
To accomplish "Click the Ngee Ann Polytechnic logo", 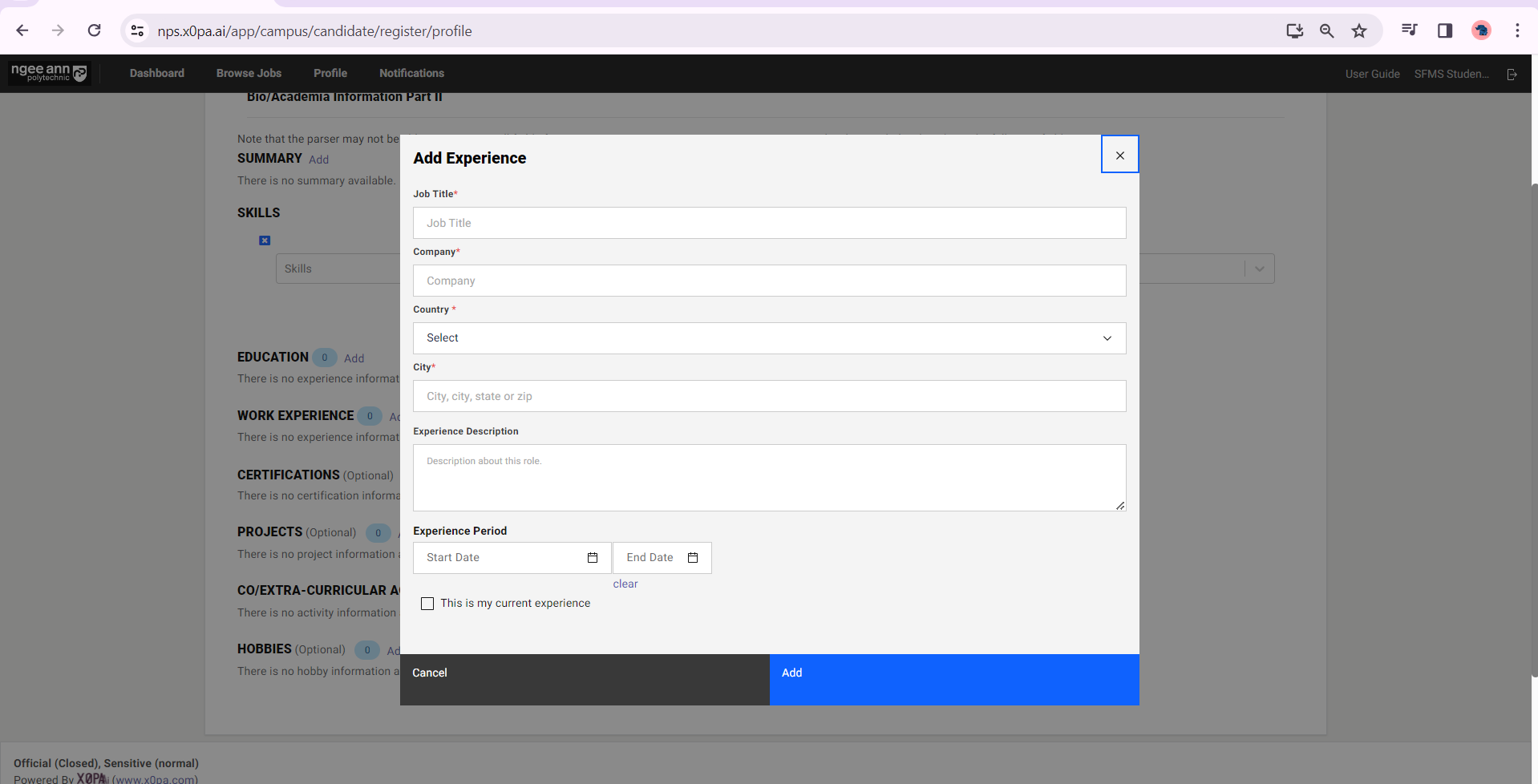I will pyautogui.click(x=49, y=73).
